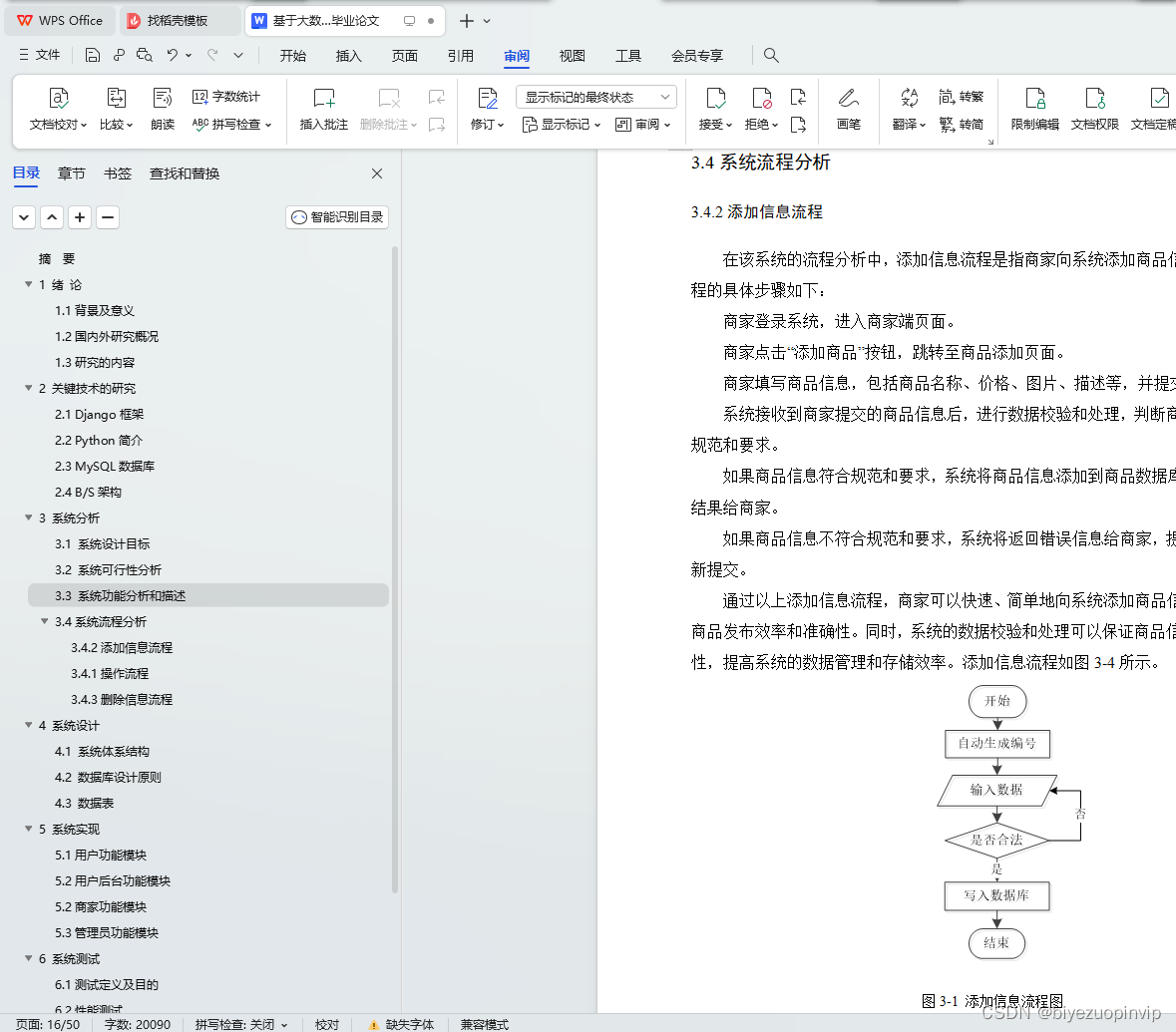Screen dimensions: 1176x1032
Task: Close the navigation pane
Action: [x=377, y=173]
